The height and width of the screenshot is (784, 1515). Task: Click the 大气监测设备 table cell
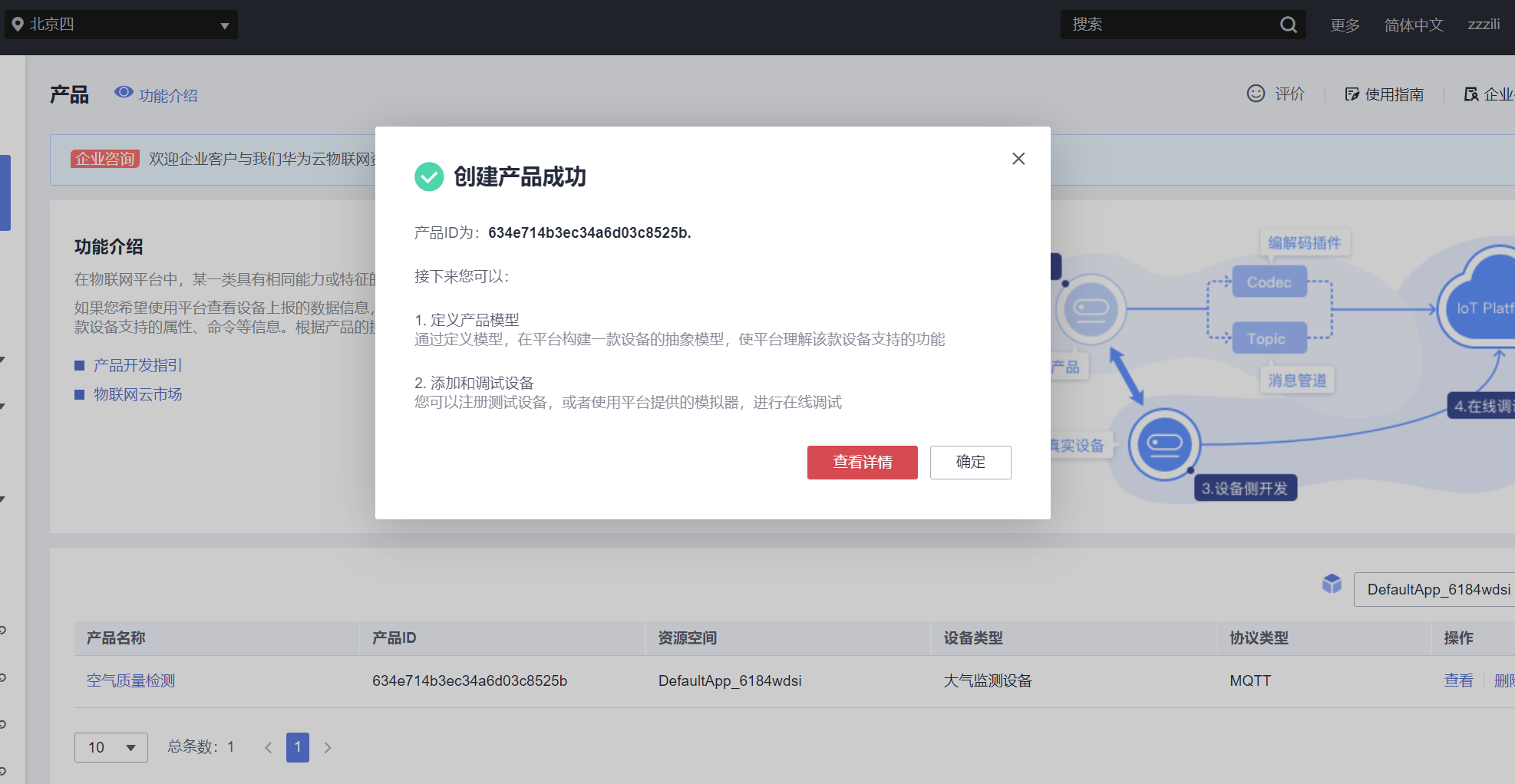point(988,680)
